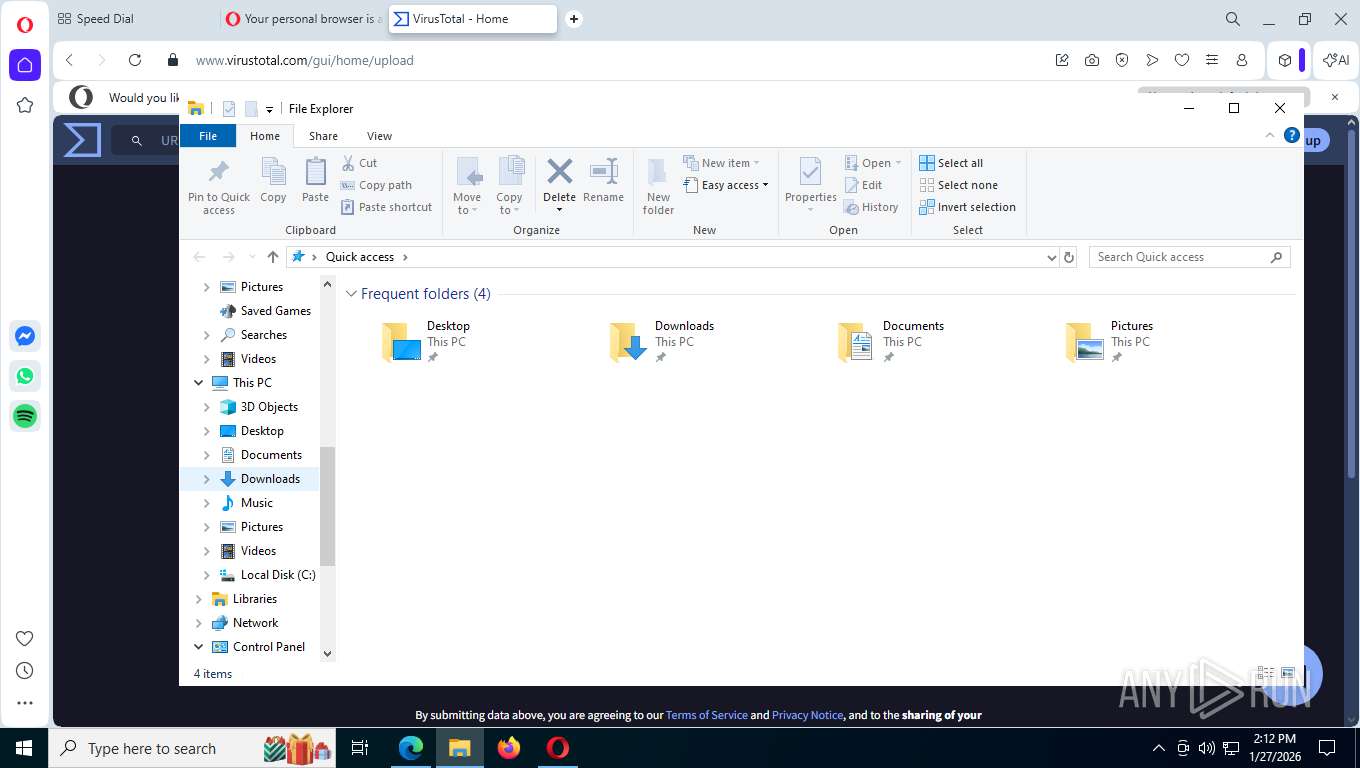Click Cut in Clipboard group
Screen dimensions: 1360x768
359,163
